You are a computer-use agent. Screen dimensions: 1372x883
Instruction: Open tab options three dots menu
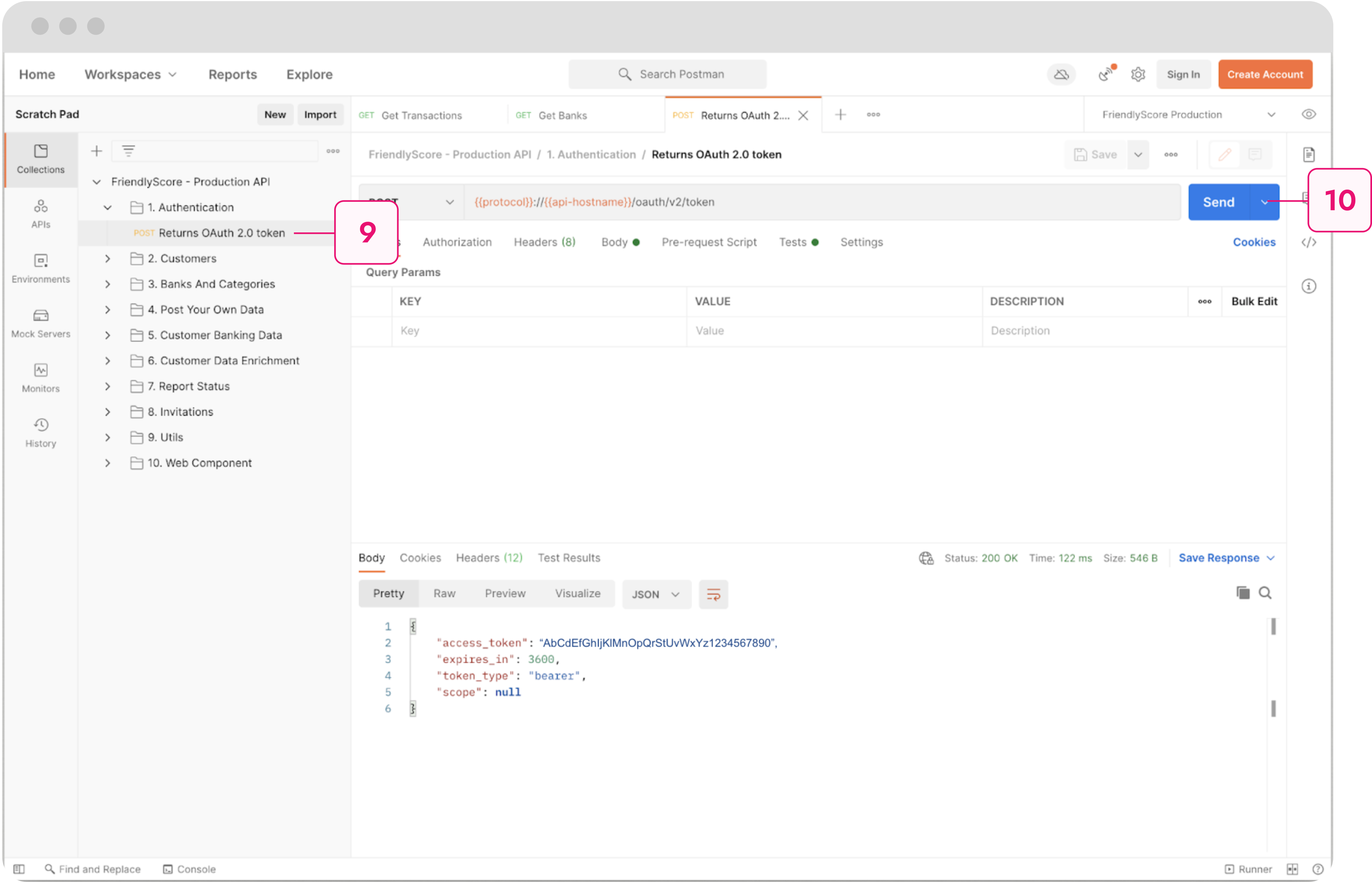[873, 114]
